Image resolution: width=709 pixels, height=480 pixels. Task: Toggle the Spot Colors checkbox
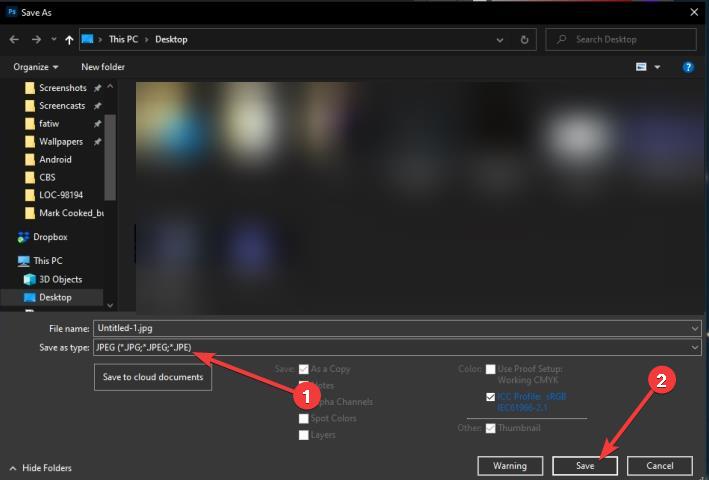(304, 419)
